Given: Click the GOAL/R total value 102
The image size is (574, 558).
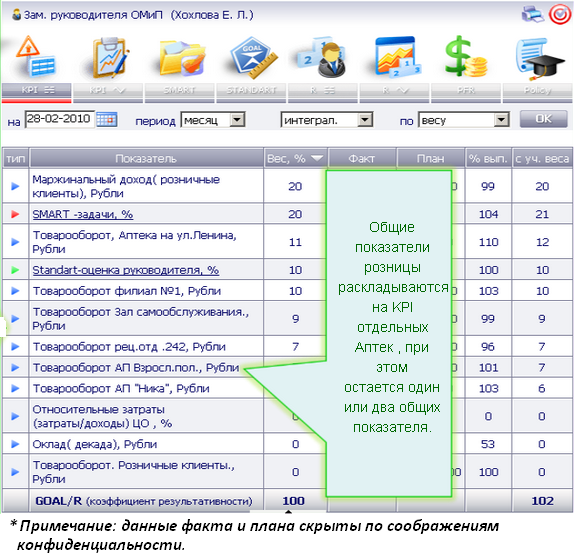Looking at the screenshot, I should (542, 501).
